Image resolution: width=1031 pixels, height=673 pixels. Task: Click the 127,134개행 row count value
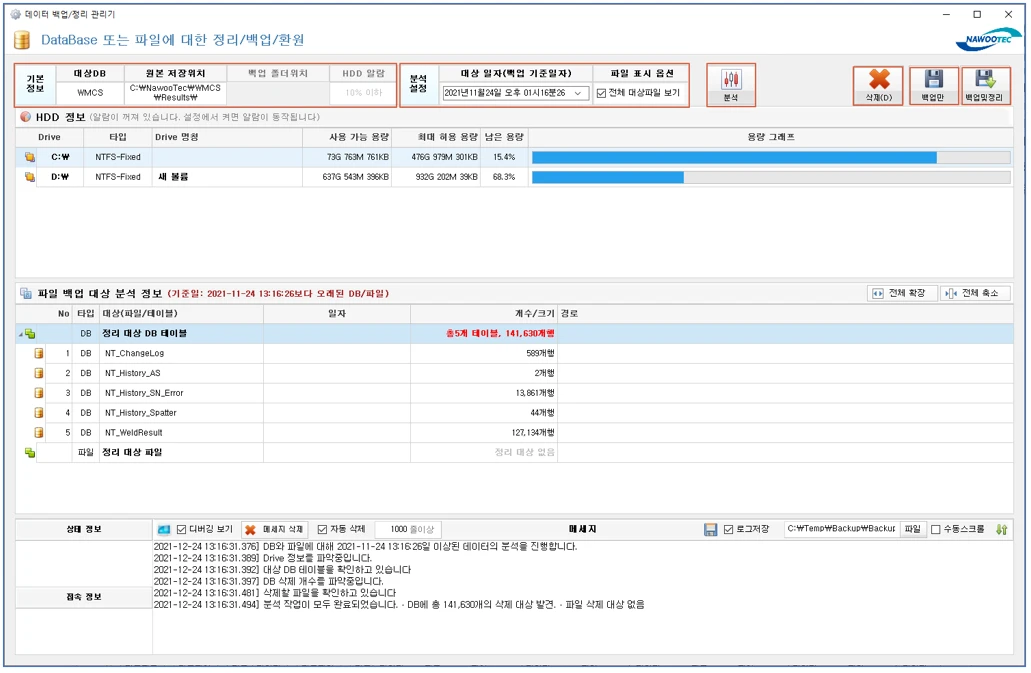click(533, 433)
